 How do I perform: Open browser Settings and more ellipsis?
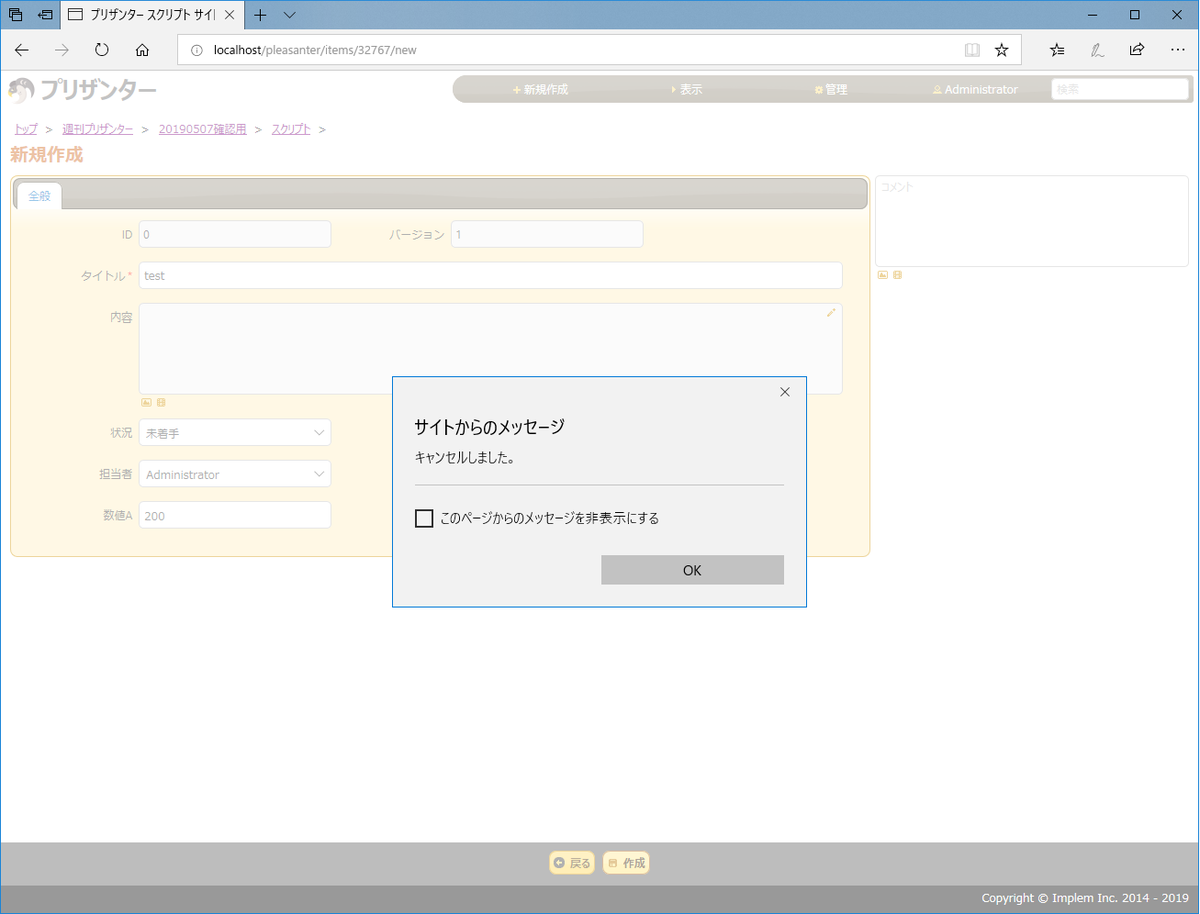1177,50
